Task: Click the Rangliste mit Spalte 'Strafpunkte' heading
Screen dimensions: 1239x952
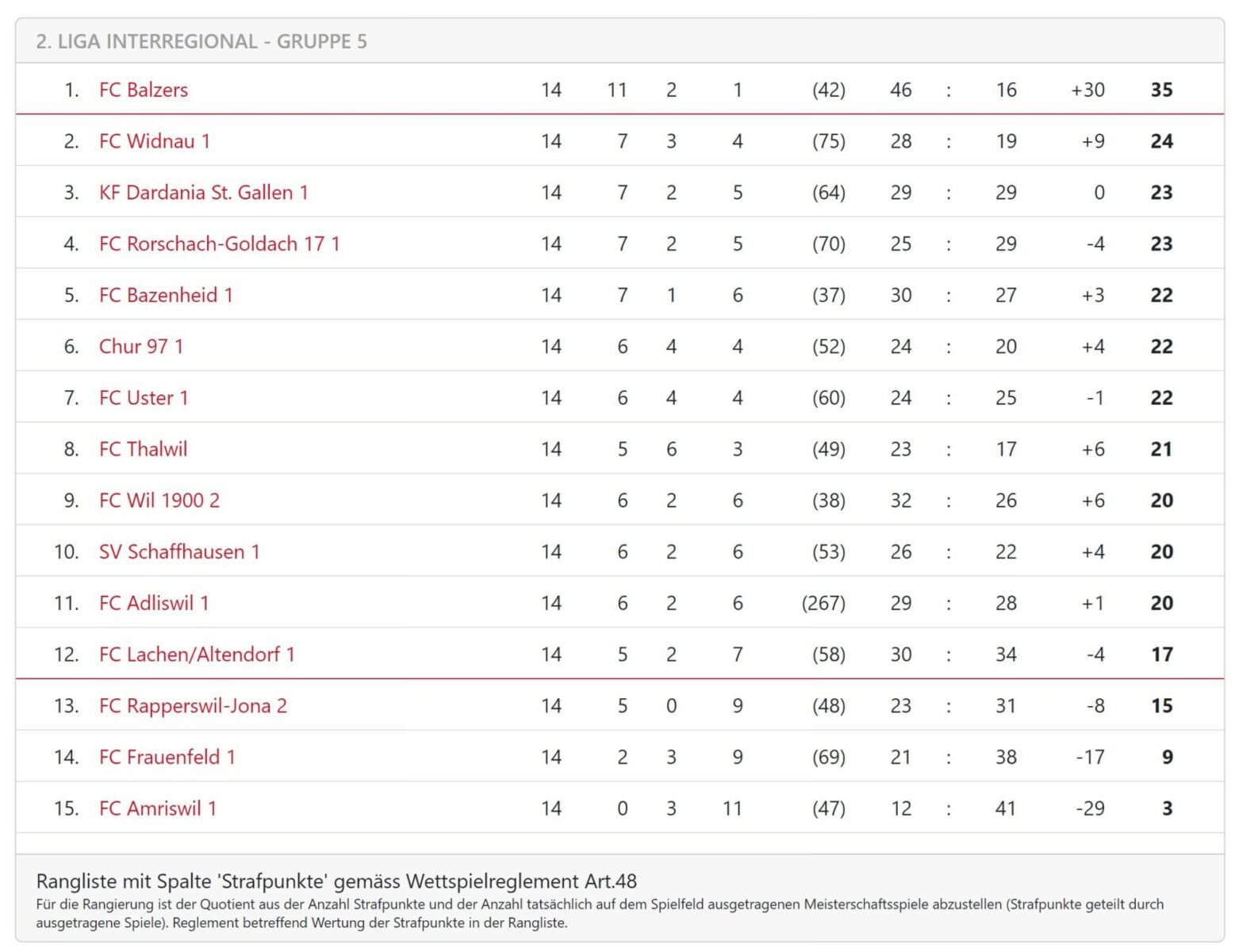Action: [x=336, y=881]
